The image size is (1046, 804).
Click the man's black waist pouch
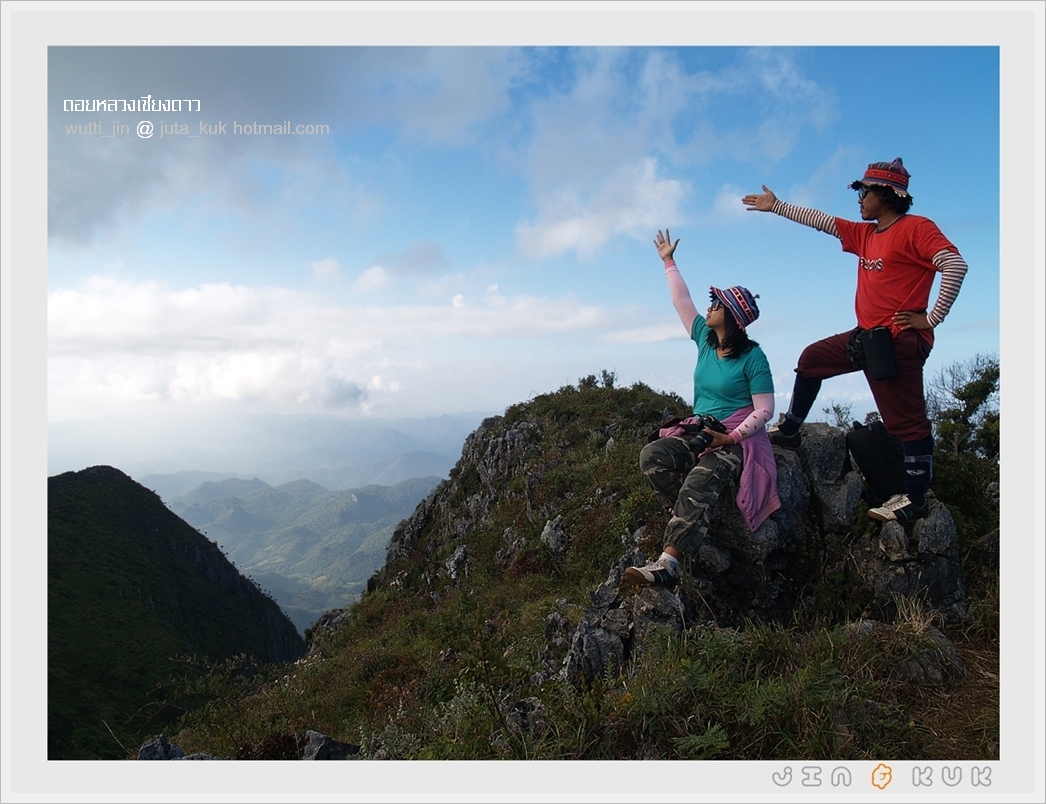[876, 353]
